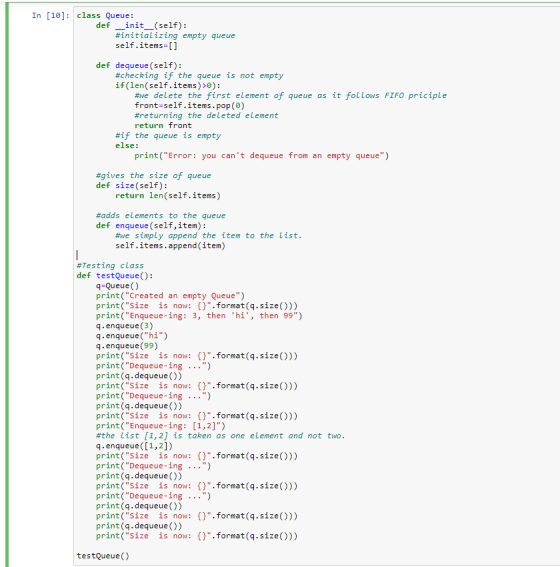
Task: Click the FIFO priciple comment line
Action: pyautogui.click(x=291, y=95)
